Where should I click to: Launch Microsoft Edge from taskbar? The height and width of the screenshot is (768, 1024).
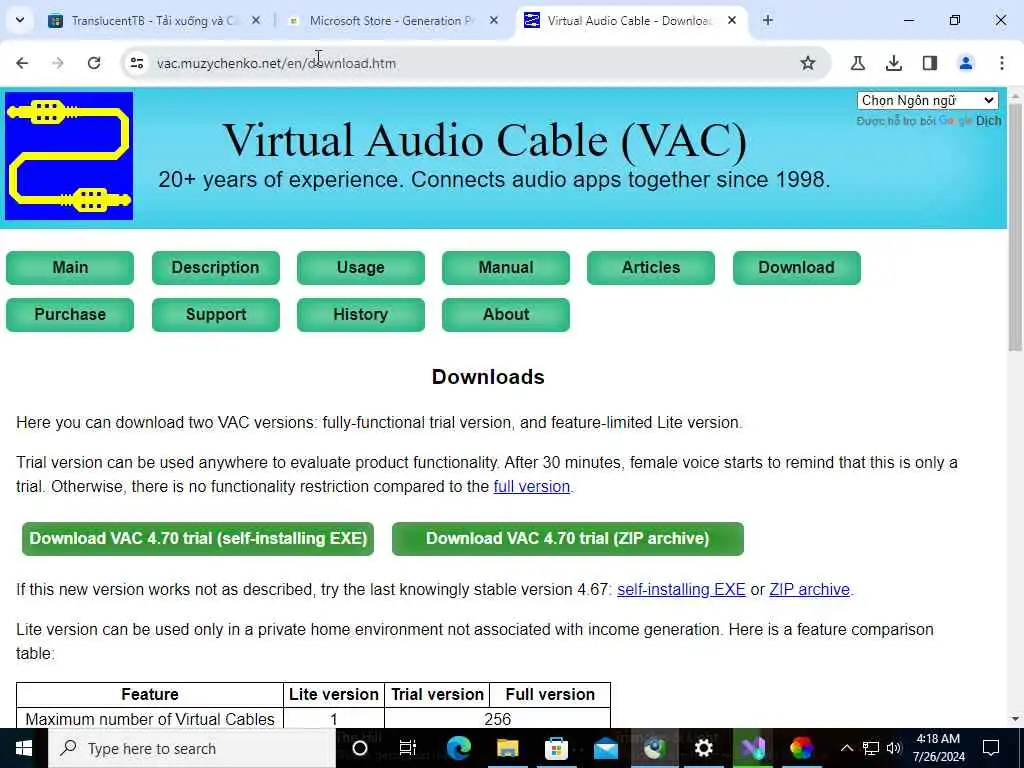tap(458, 748)
